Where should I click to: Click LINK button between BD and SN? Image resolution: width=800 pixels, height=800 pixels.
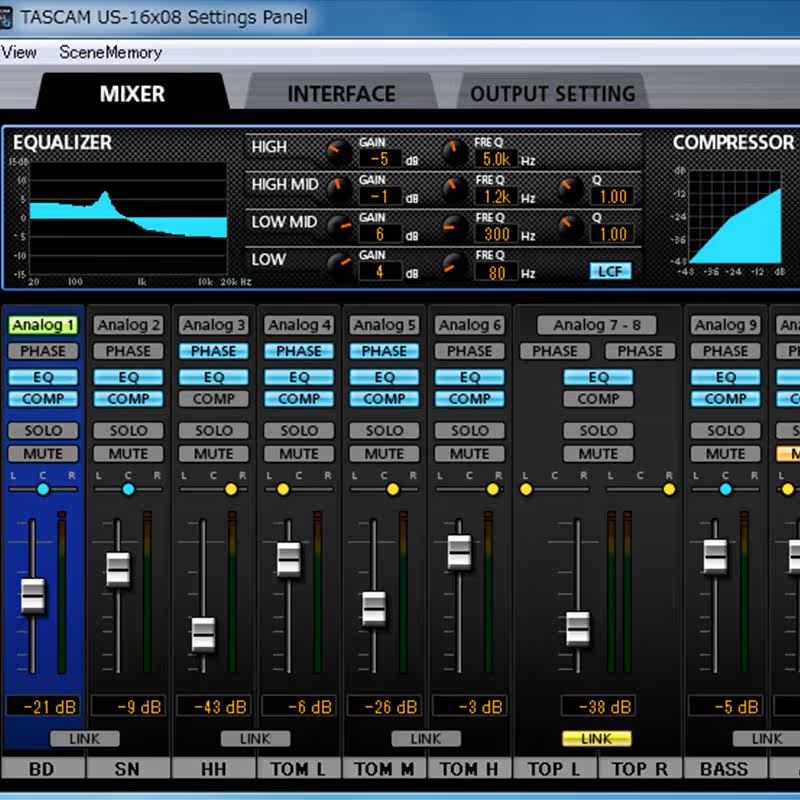(85, 738)
